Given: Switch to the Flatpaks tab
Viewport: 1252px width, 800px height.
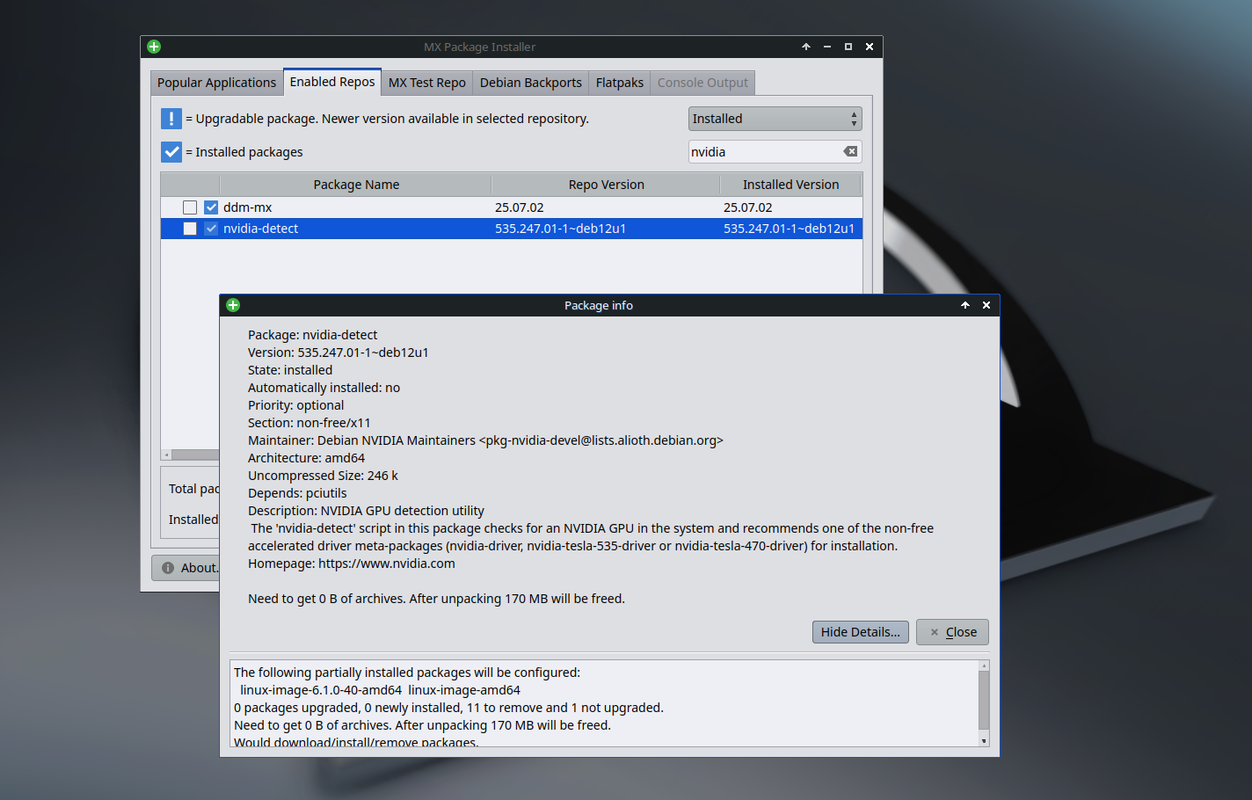Looking at the screenshot, I should (x=620, y=82).
